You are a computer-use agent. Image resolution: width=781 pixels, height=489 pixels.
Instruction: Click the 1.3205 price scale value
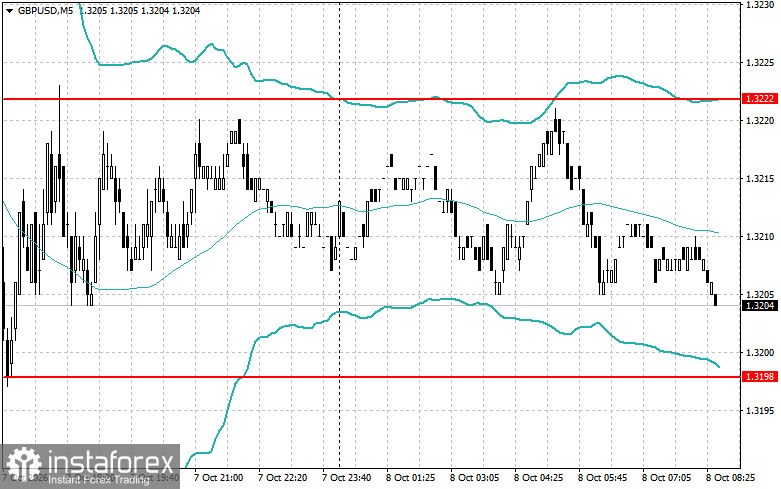click(760, 294)
